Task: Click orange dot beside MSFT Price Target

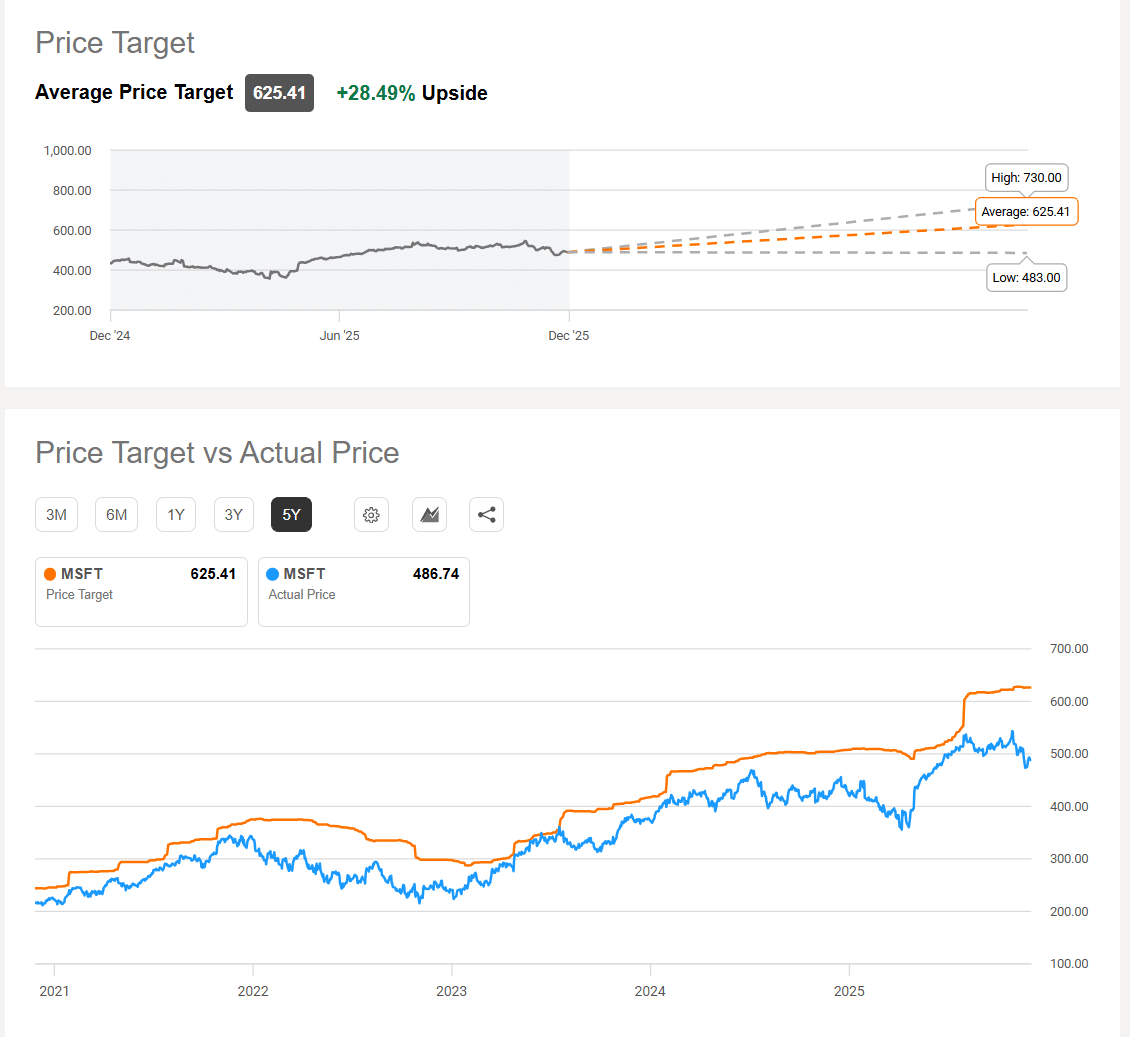Action: tap(50, 574)
